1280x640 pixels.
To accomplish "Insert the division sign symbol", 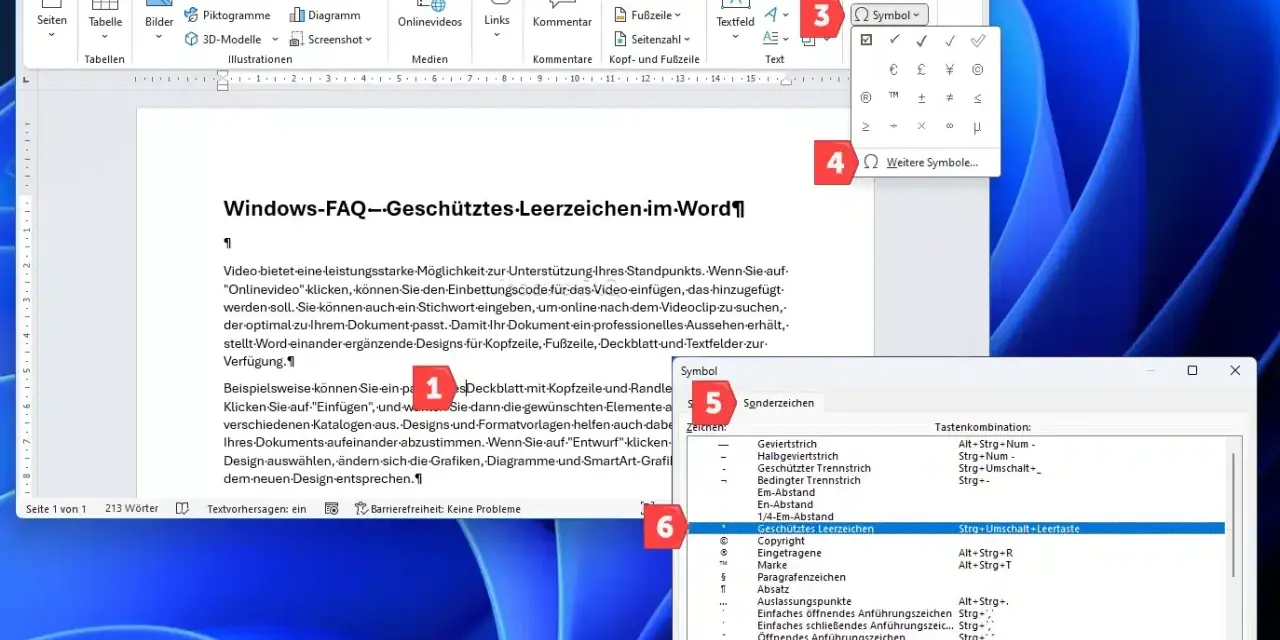I will tap(893, 126).
